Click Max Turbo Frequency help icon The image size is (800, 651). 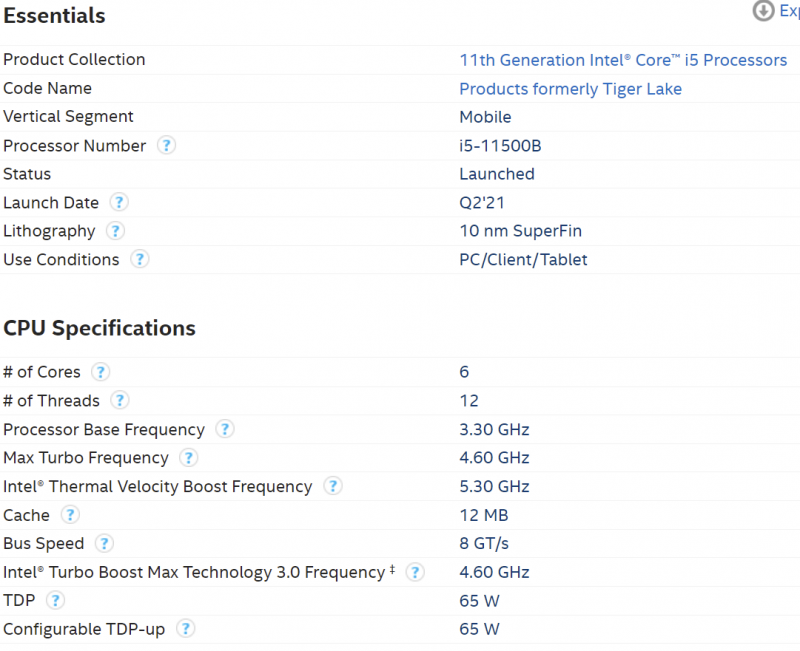(188, 458)
